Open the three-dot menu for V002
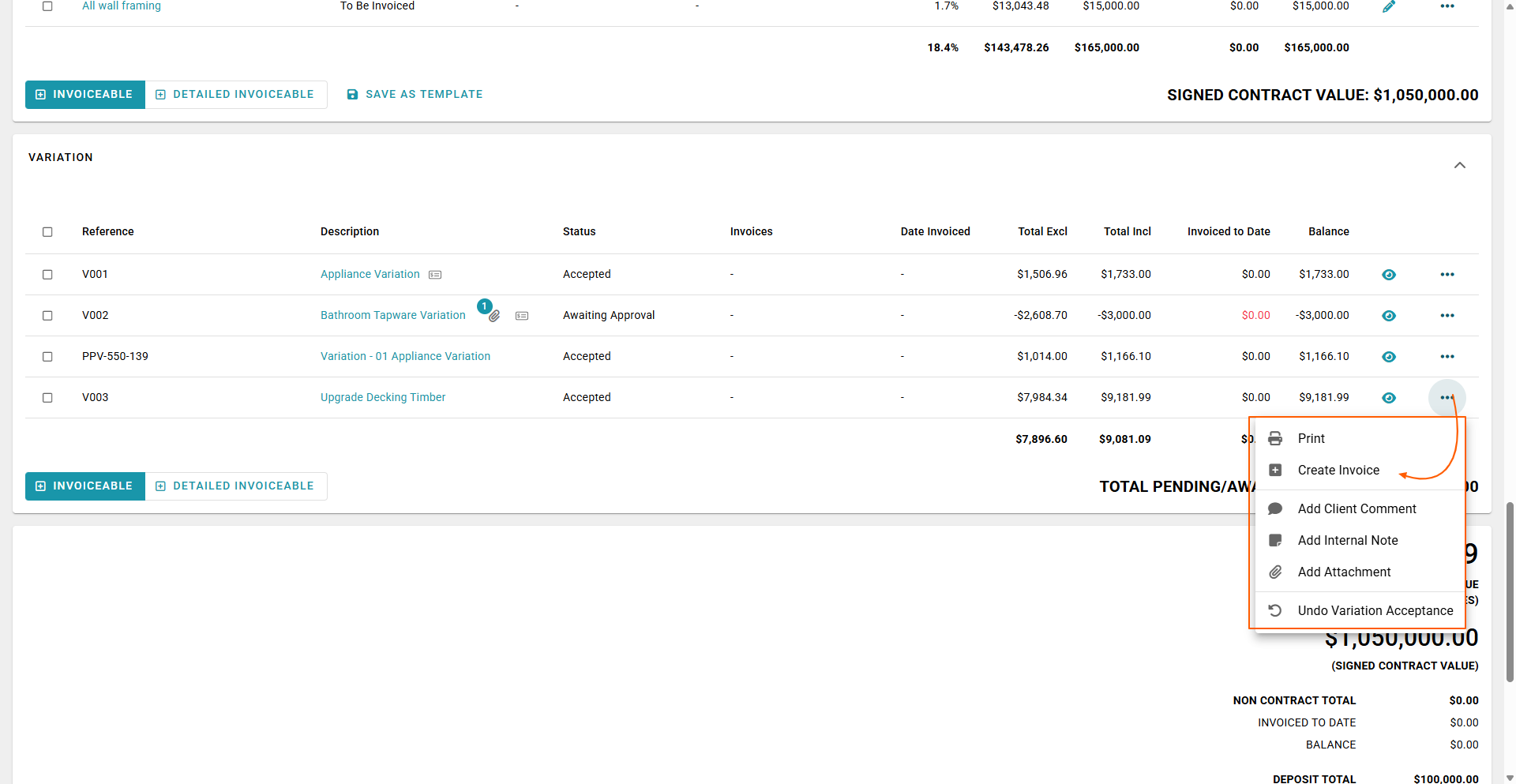The width and height of the screenshot is (1516, 784). point(1447,316)
